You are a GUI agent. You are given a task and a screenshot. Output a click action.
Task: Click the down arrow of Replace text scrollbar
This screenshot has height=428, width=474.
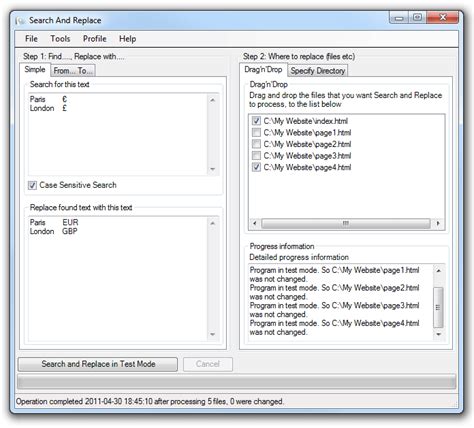(213, 334)
